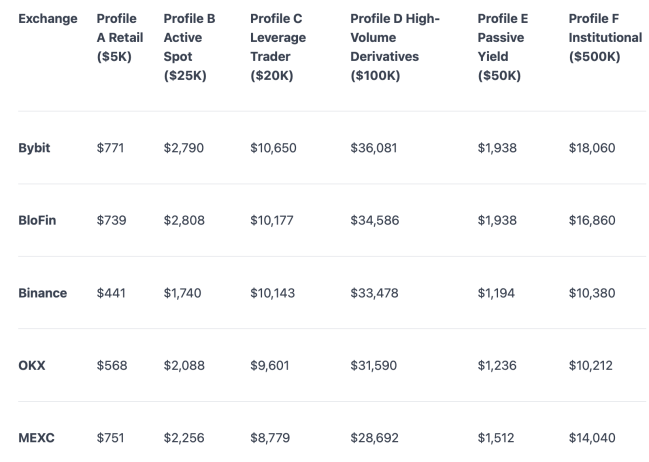Select the Binance row label
The height and width of the screenshot is (462, 649).
(42, 293)
